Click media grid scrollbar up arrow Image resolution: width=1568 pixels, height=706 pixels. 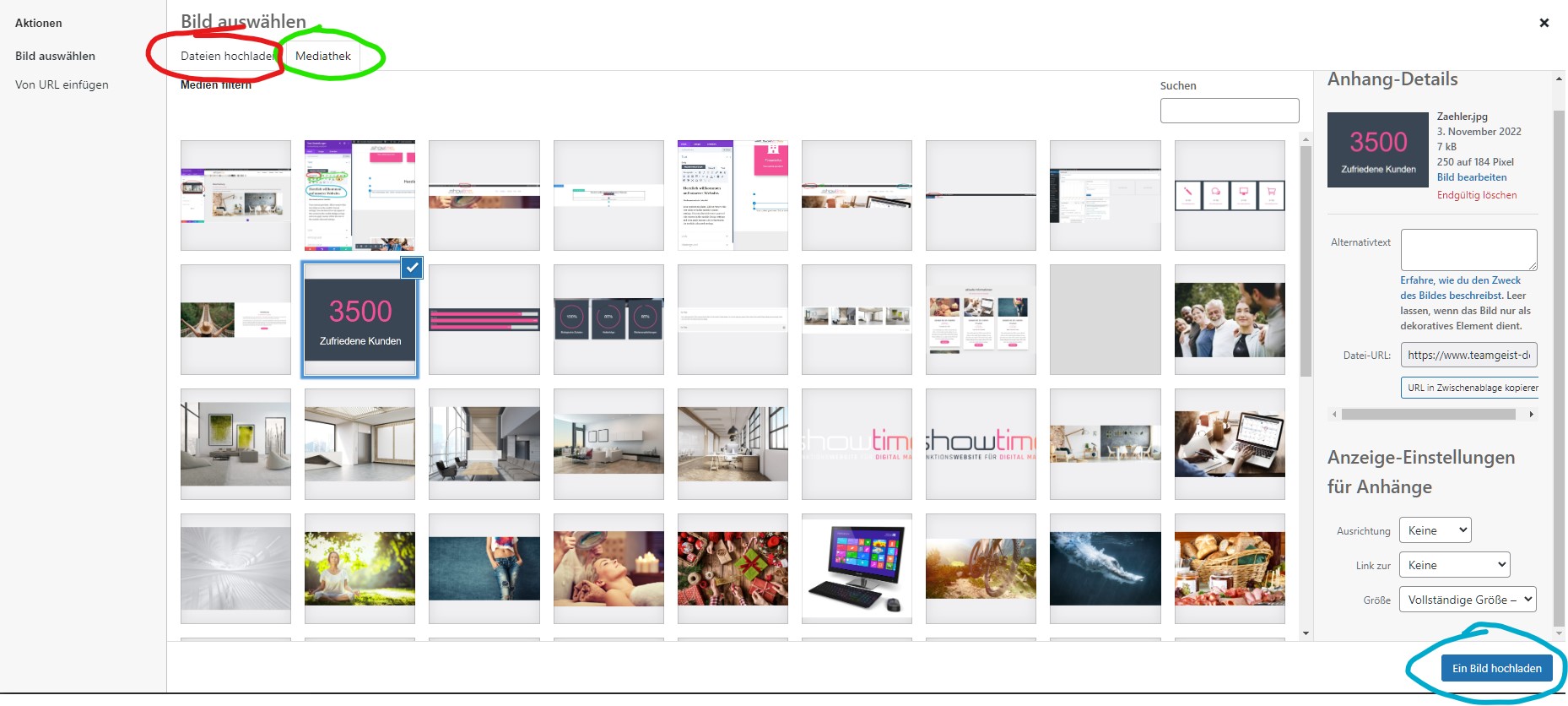[x=1306, y=139]
